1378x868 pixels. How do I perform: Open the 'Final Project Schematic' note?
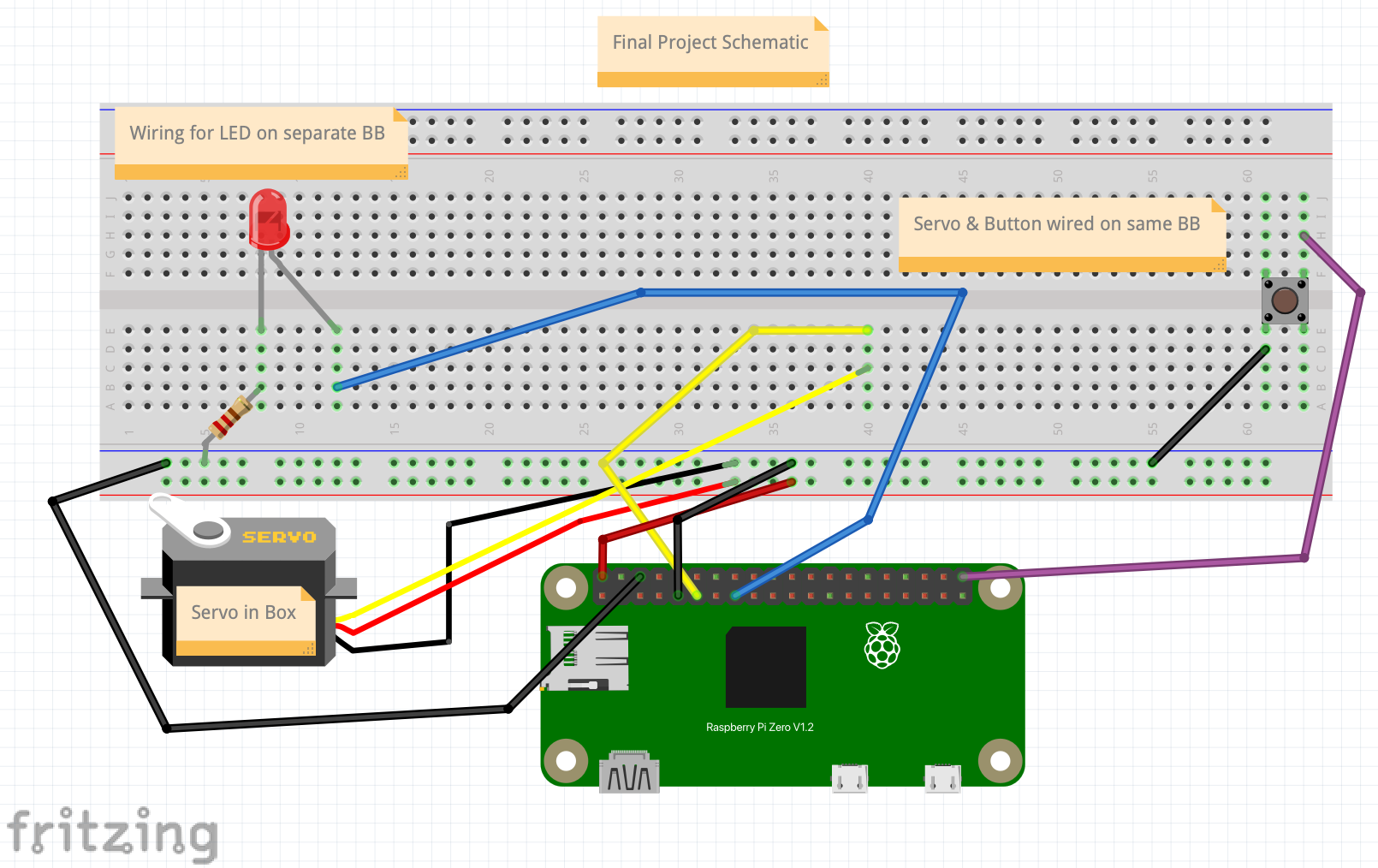pos(713,51)
